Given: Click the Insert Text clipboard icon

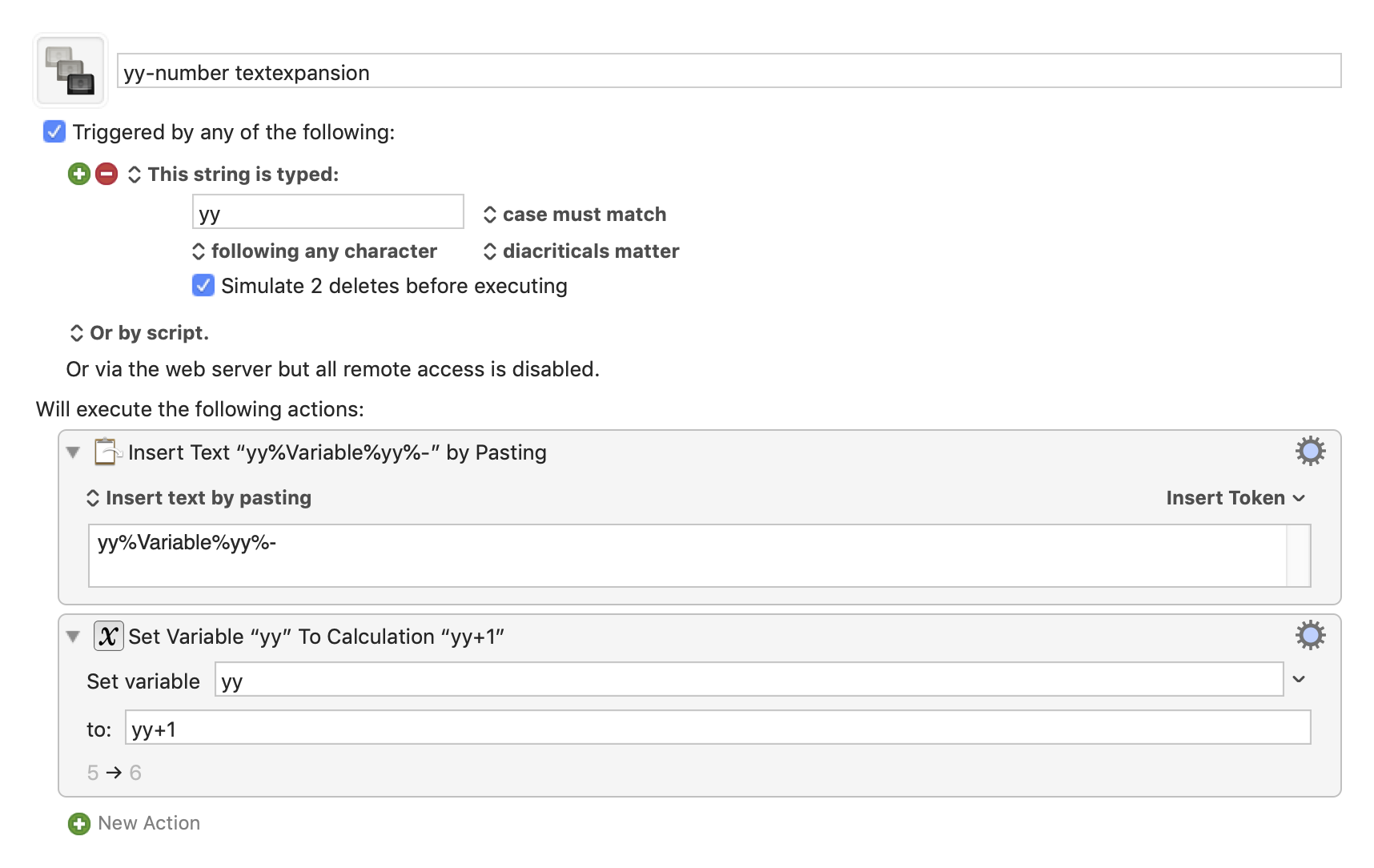Looking at the screenshot, I should click(107, 452).
